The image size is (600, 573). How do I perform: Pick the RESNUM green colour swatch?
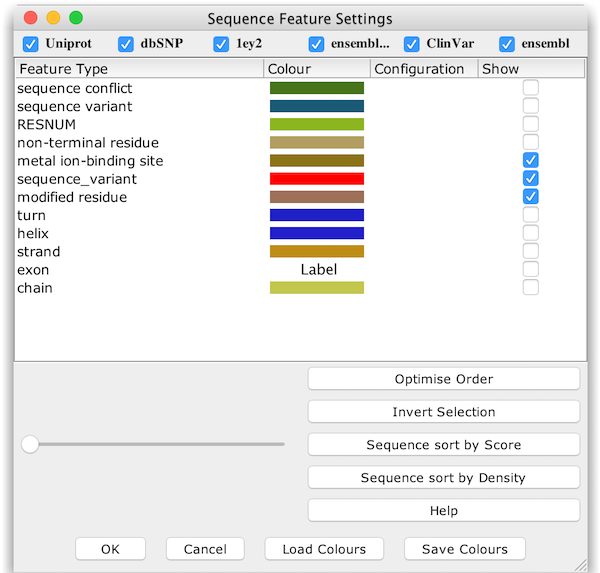(316, 124)
